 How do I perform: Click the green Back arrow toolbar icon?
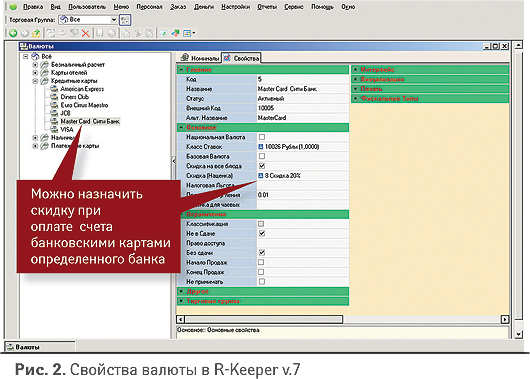click(13, 33)
